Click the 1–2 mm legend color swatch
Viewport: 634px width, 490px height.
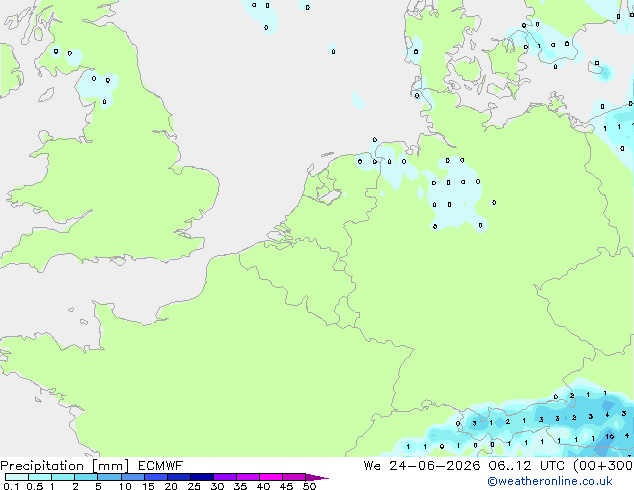click(63, 477)
